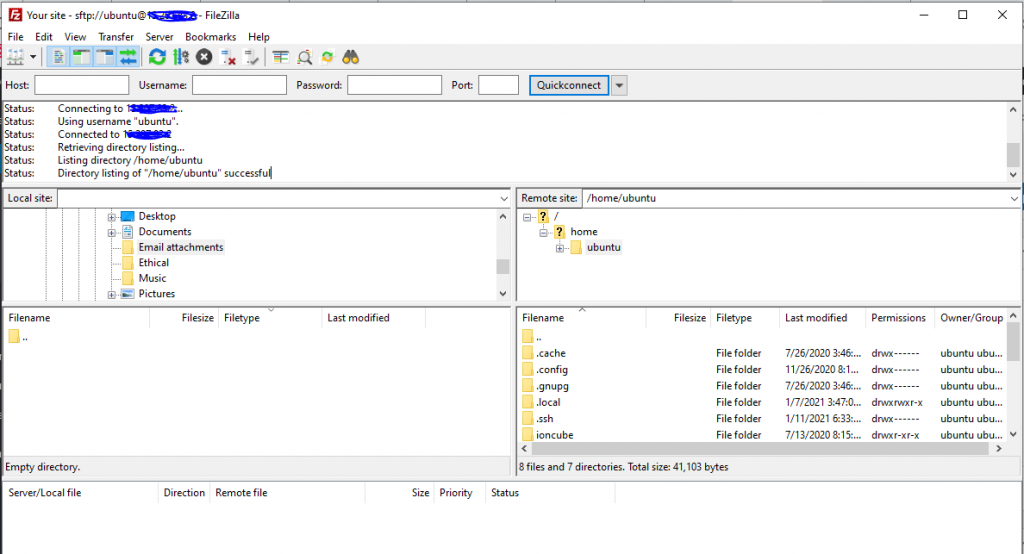The width and height of the screenshot is (1024, 554).
Task: Open the Remote site path dropdown
Action: (x=1014, y=198)
